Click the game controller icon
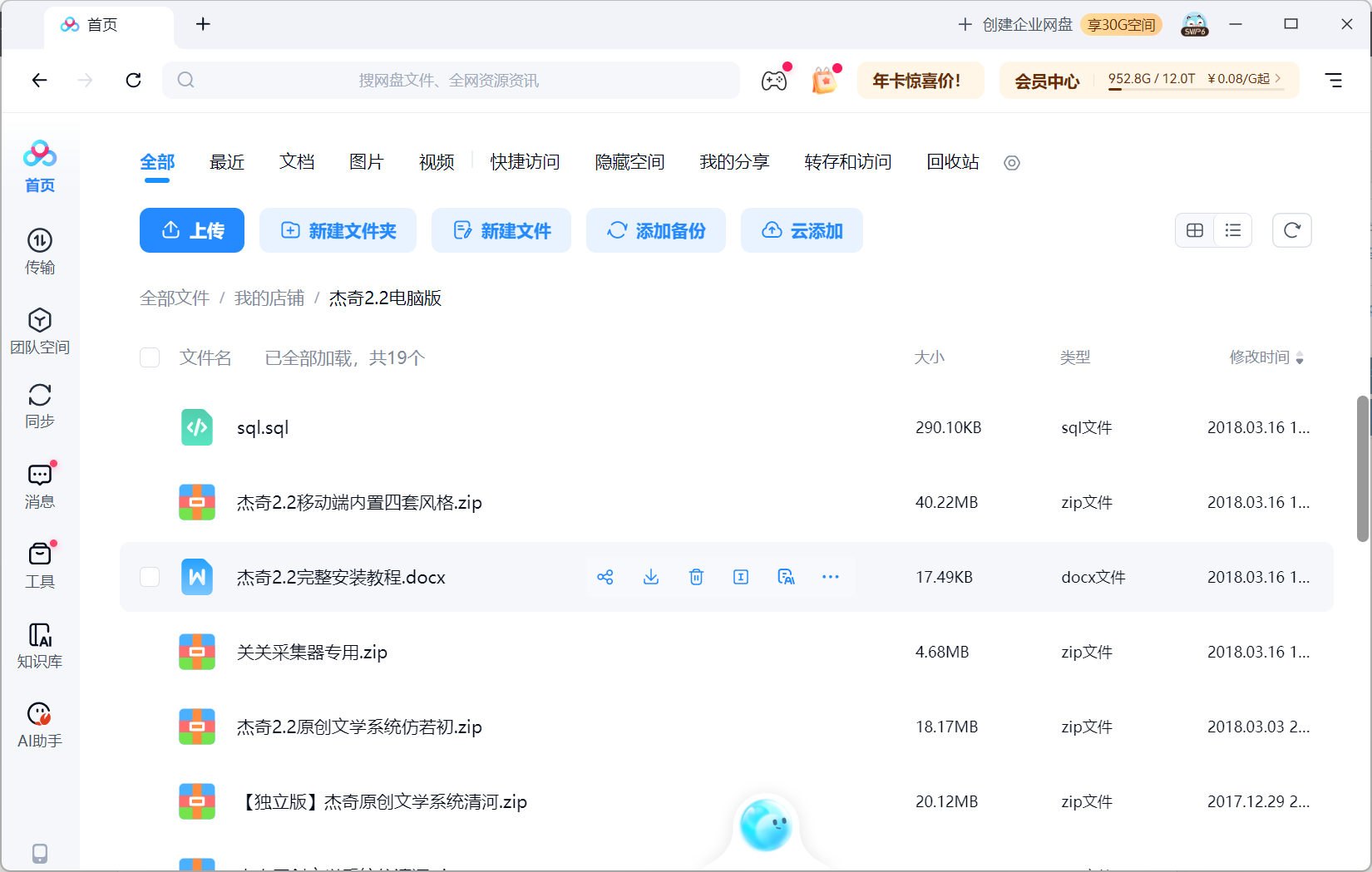 (x=774, y=80)
